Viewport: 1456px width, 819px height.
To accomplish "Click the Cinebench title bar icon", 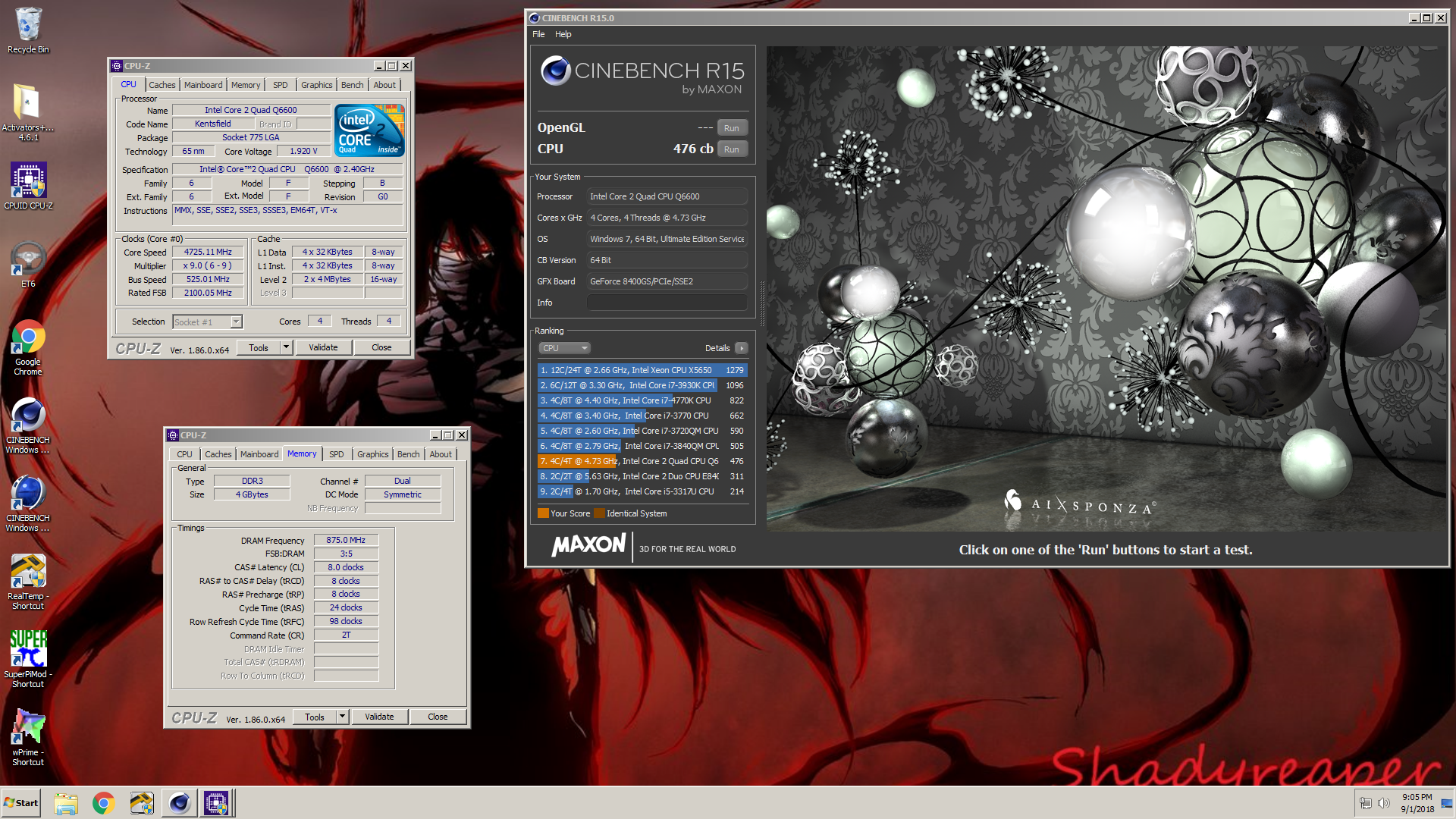I will pyautogui.click(x=534, y=18).
